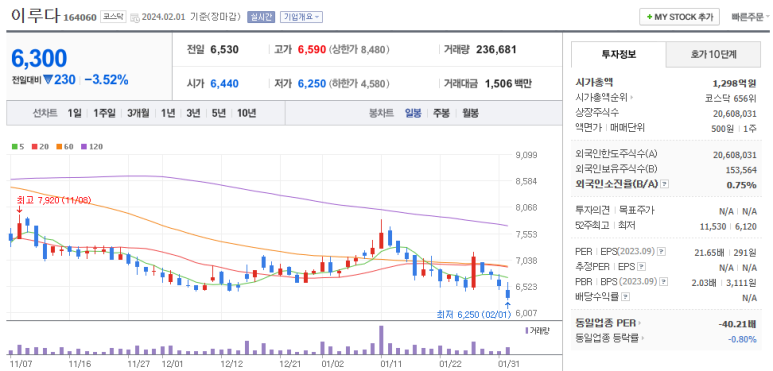
Task: Click the purple 120-day moving average legend
Action: coord(92,146)
